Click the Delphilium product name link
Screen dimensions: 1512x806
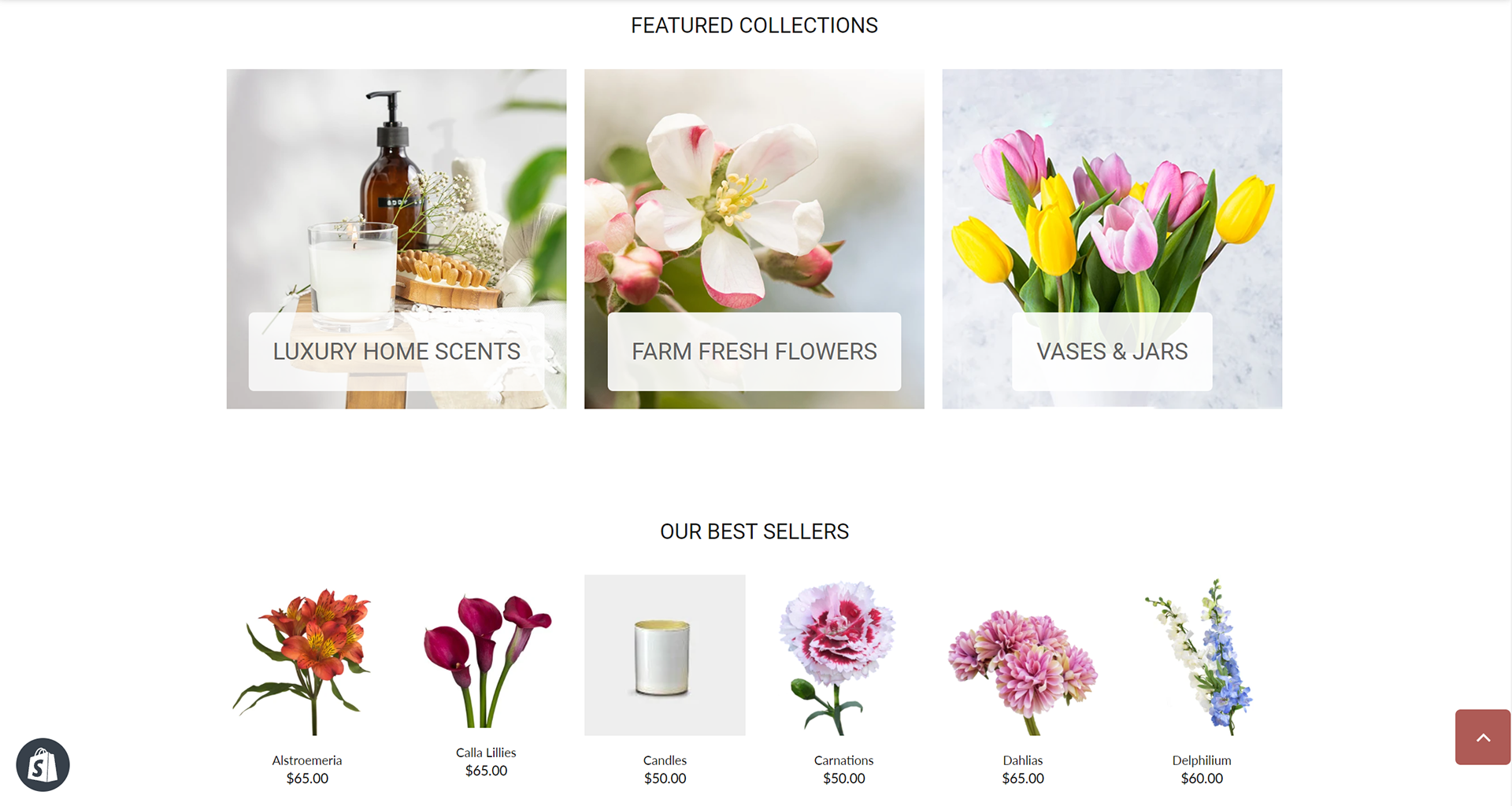pos(1202,760)
